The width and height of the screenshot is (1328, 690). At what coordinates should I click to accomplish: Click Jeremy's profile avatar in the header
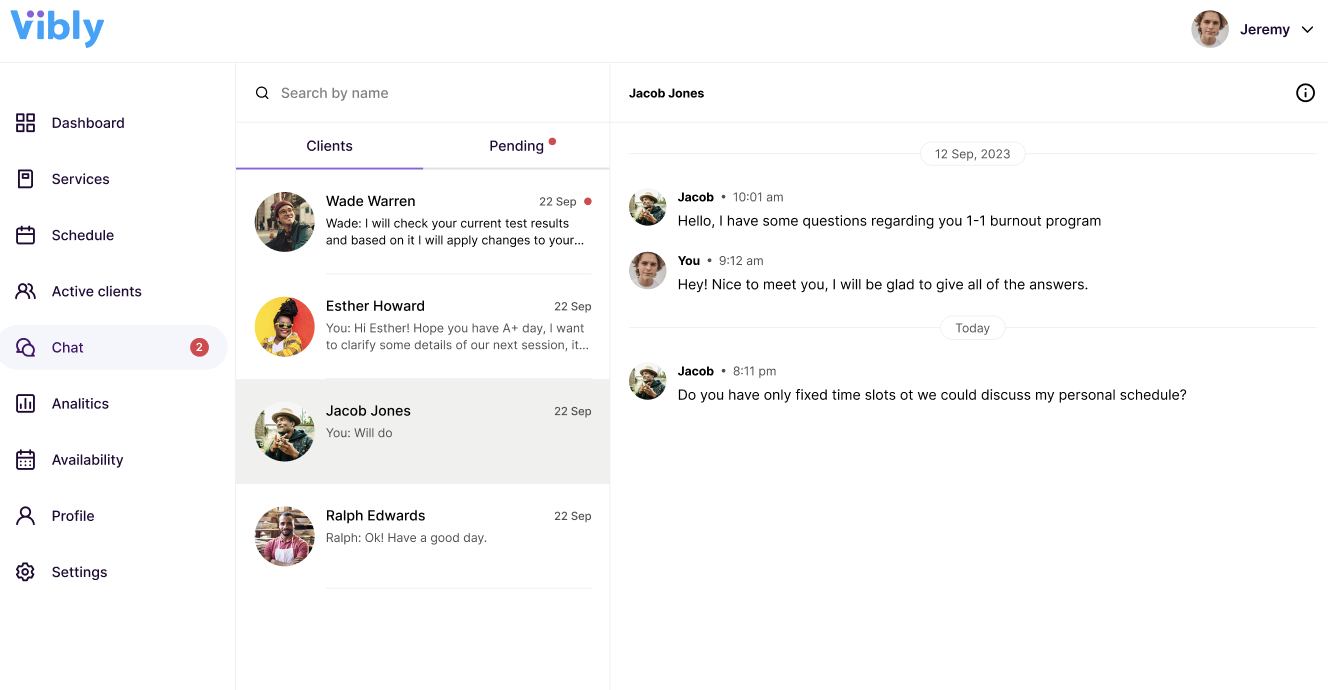(1210, 30)
